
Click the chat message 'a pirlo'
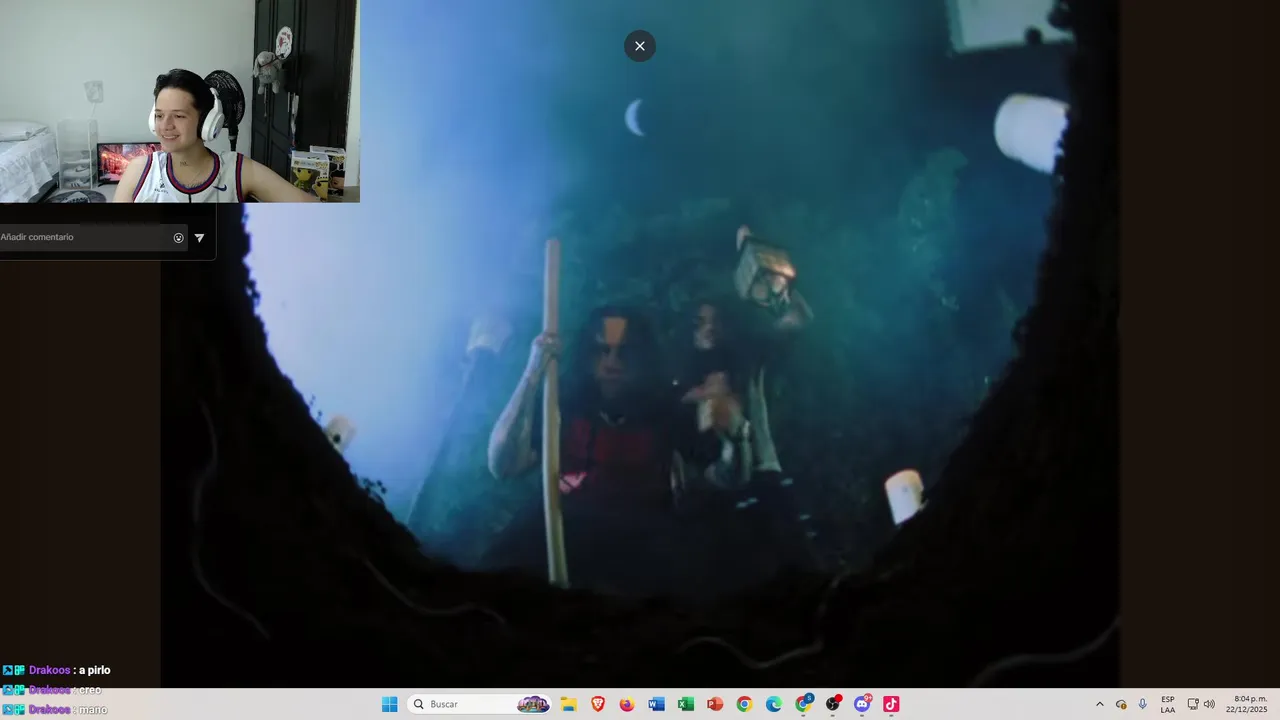point(94,670)
